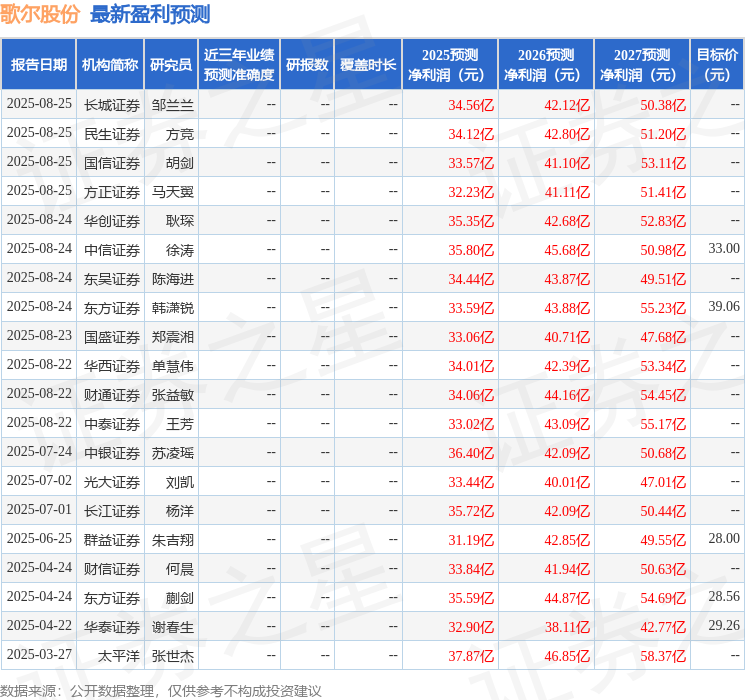Viewport: 745px width, 700px height.
Task: Click researcher name 马天翼
Action: (173, 192)
